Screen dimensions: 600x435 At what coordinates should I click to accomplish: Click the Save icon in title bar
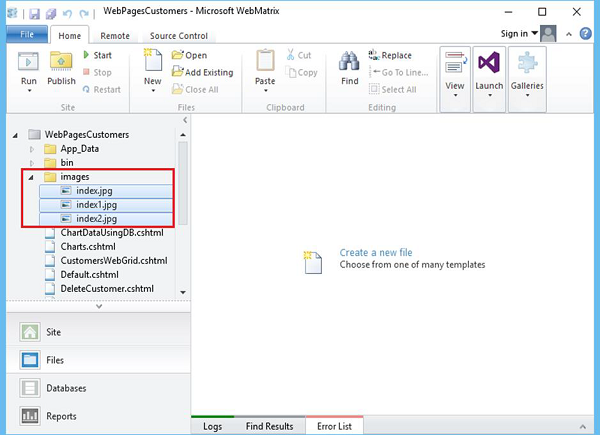pos(33,12)
